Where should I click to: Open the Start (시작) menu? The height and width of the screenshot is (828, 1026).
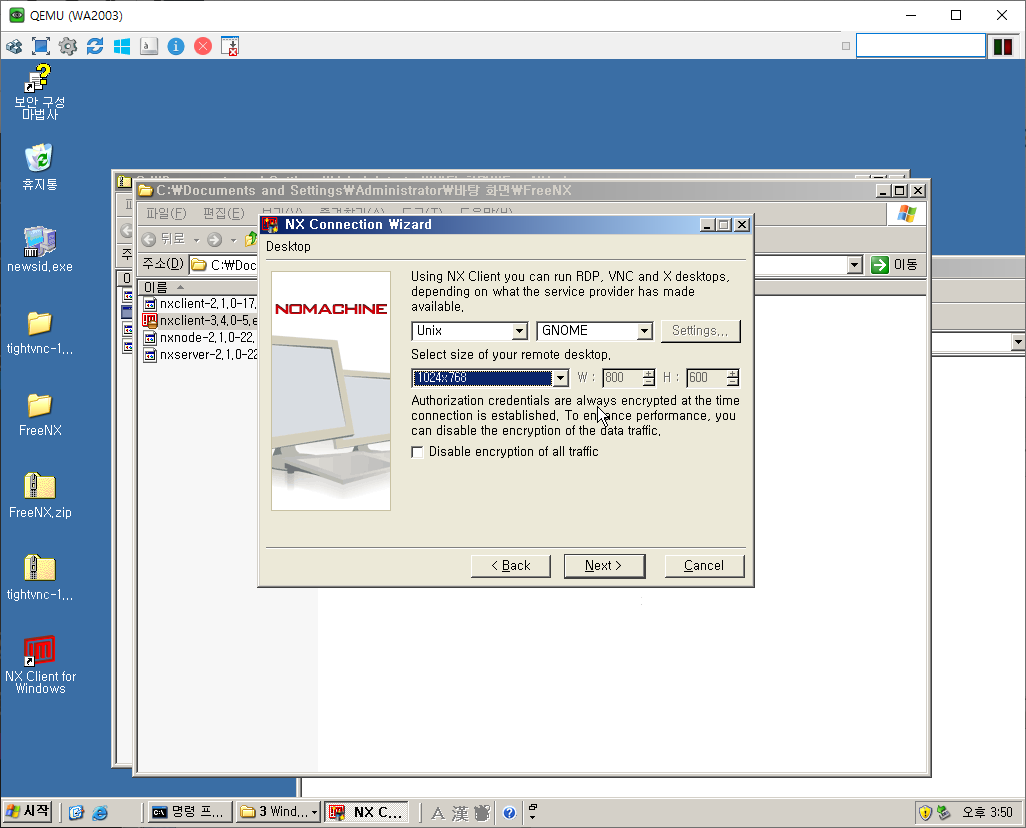(27, 812)
